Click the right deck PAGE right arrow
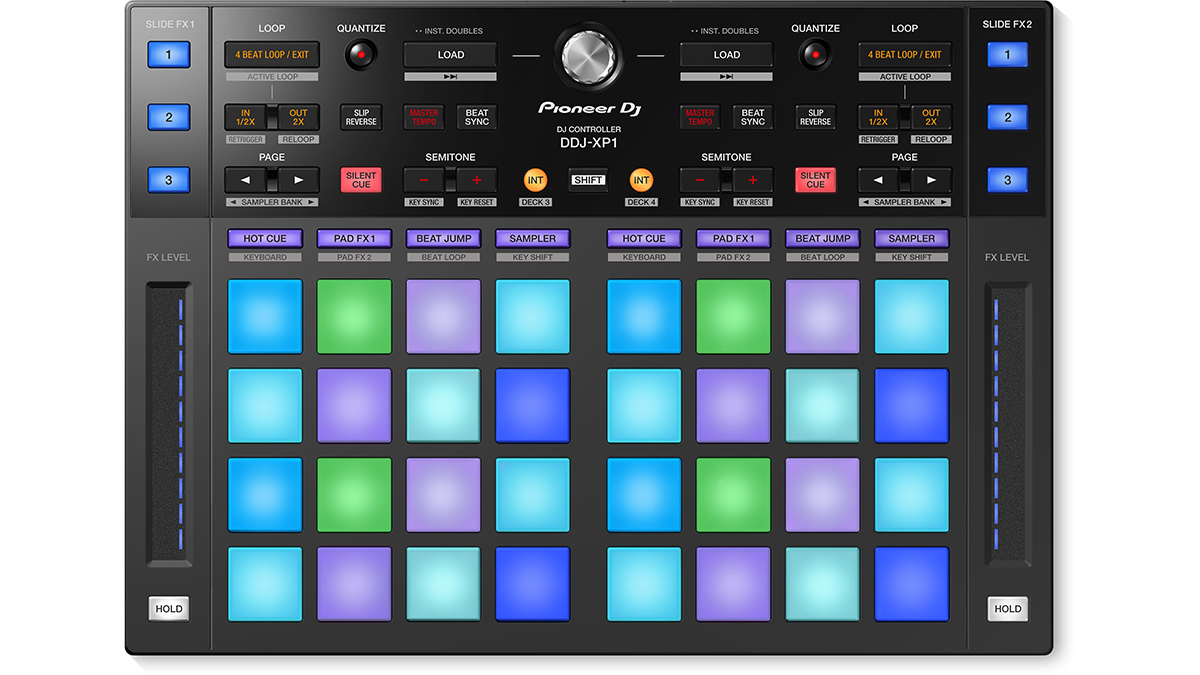1200x675 pixels. click(931, 181)
